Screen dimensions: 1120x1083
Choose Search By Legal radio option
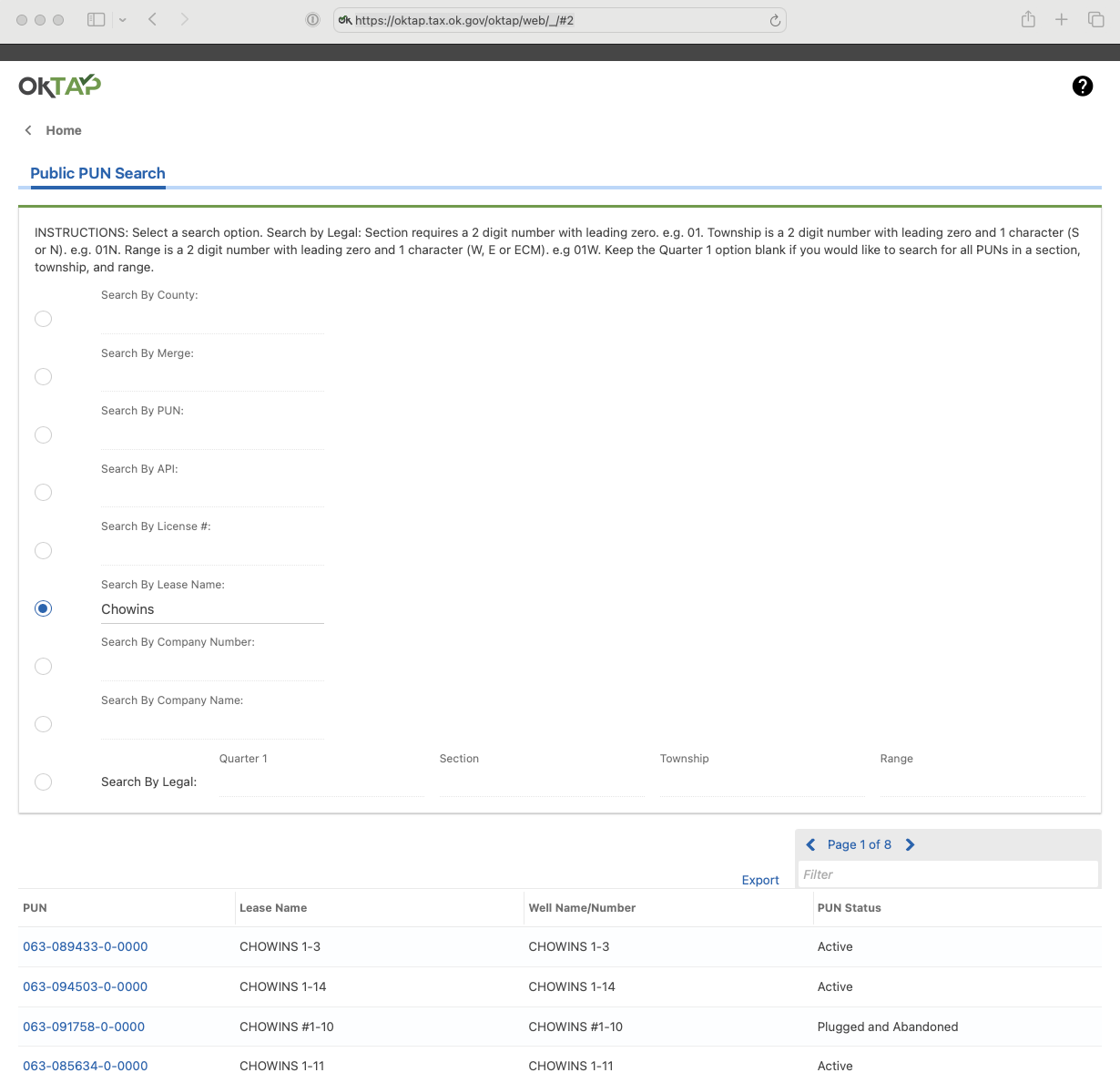tap(43, 782)
